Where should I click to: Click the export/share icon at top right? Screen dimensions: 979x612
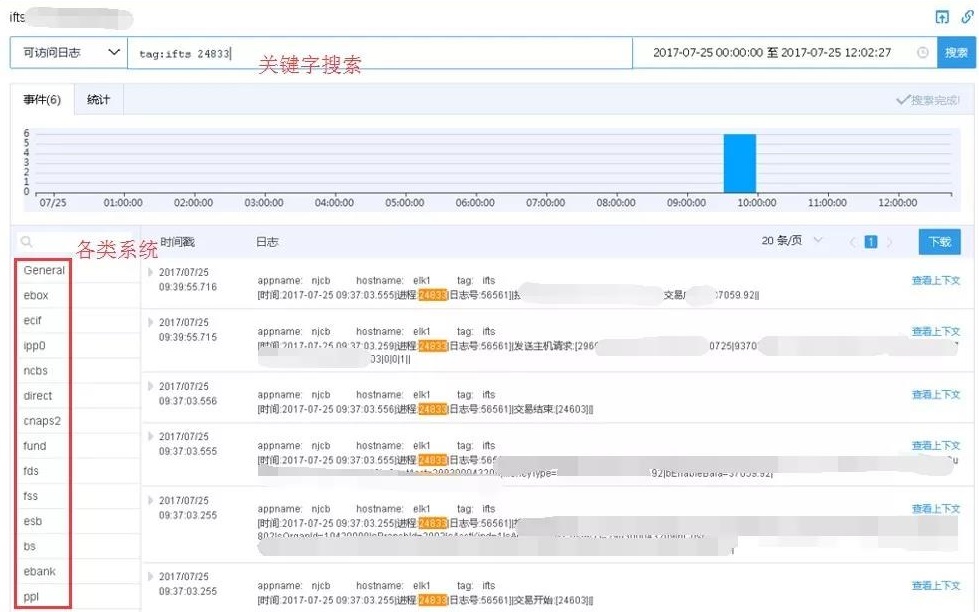pos(941,17)
